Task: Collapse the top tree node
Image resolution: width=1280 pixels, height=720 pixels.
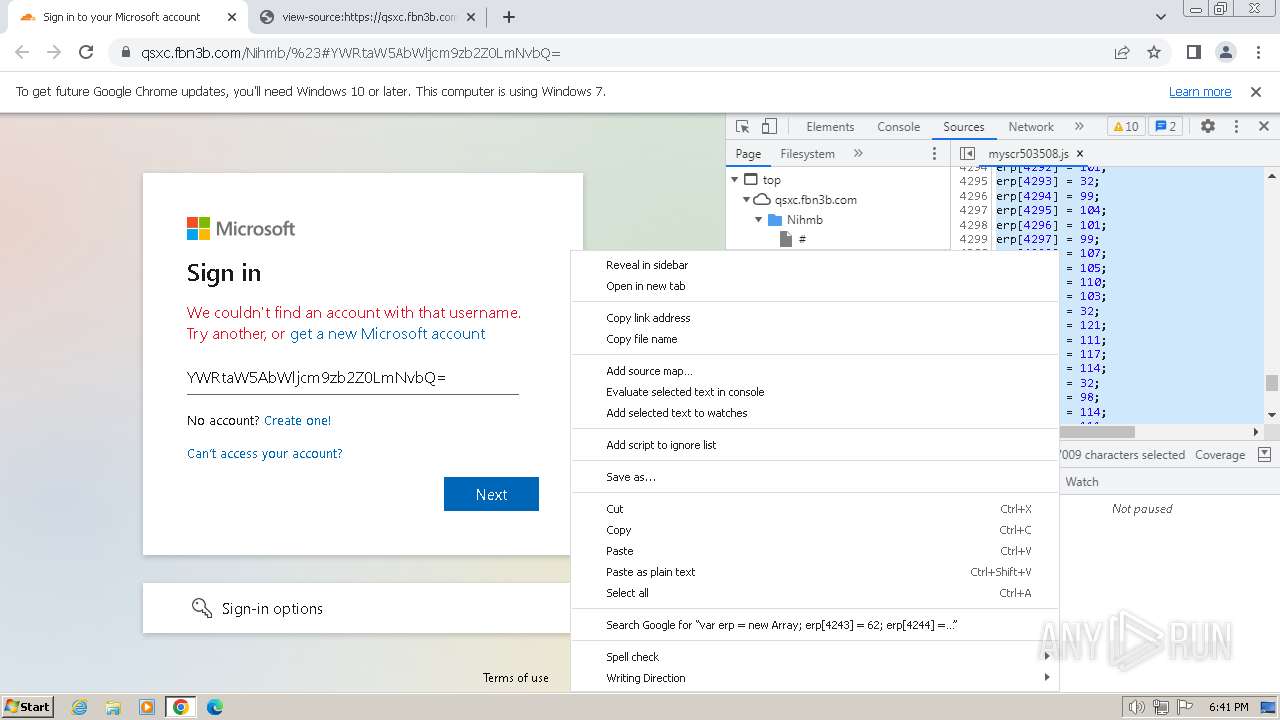Action: pyautogui.click(x=735, y=180)
